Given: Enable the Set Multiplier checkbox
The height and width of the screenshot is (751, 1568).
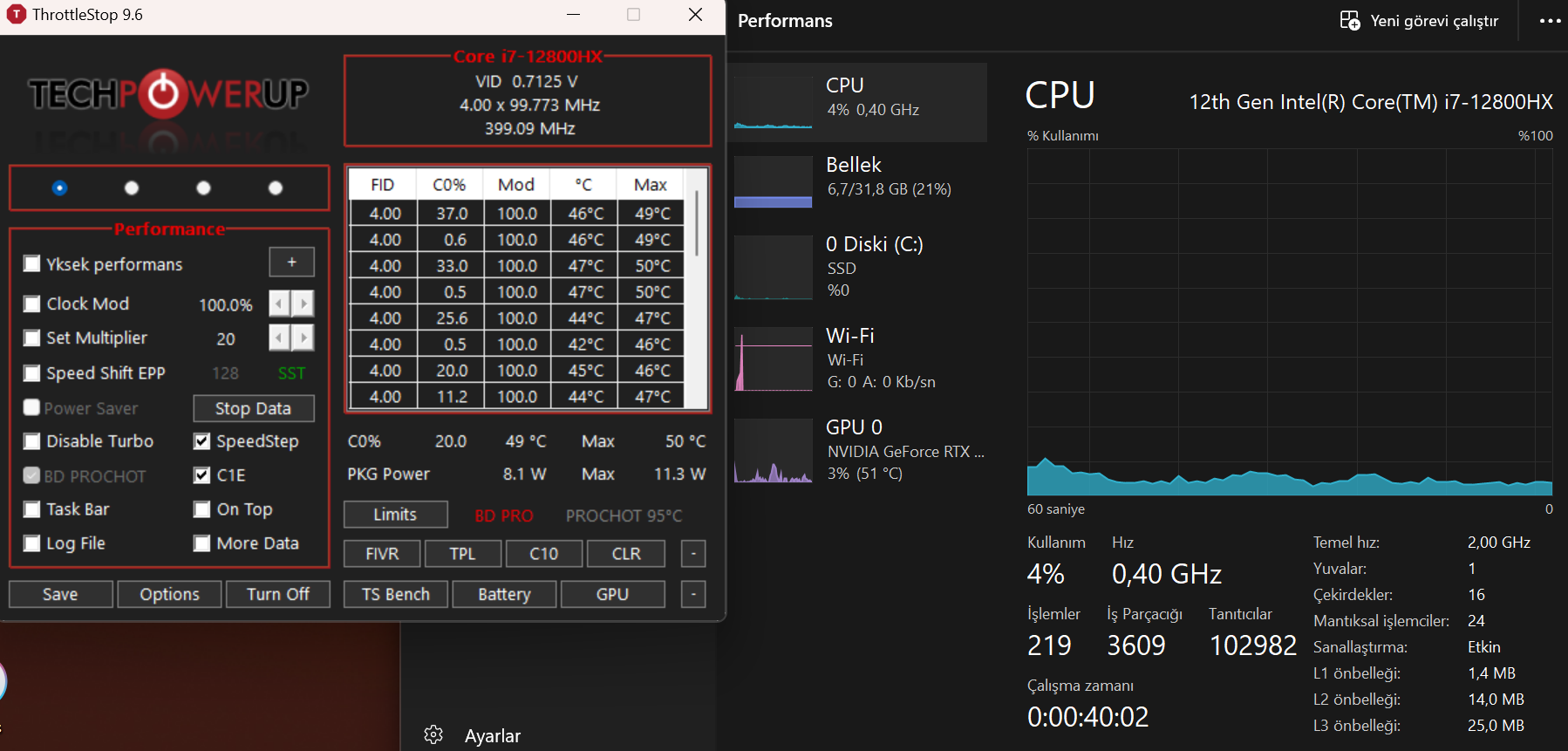Looking at the screenshot, I should pos(32,338).
